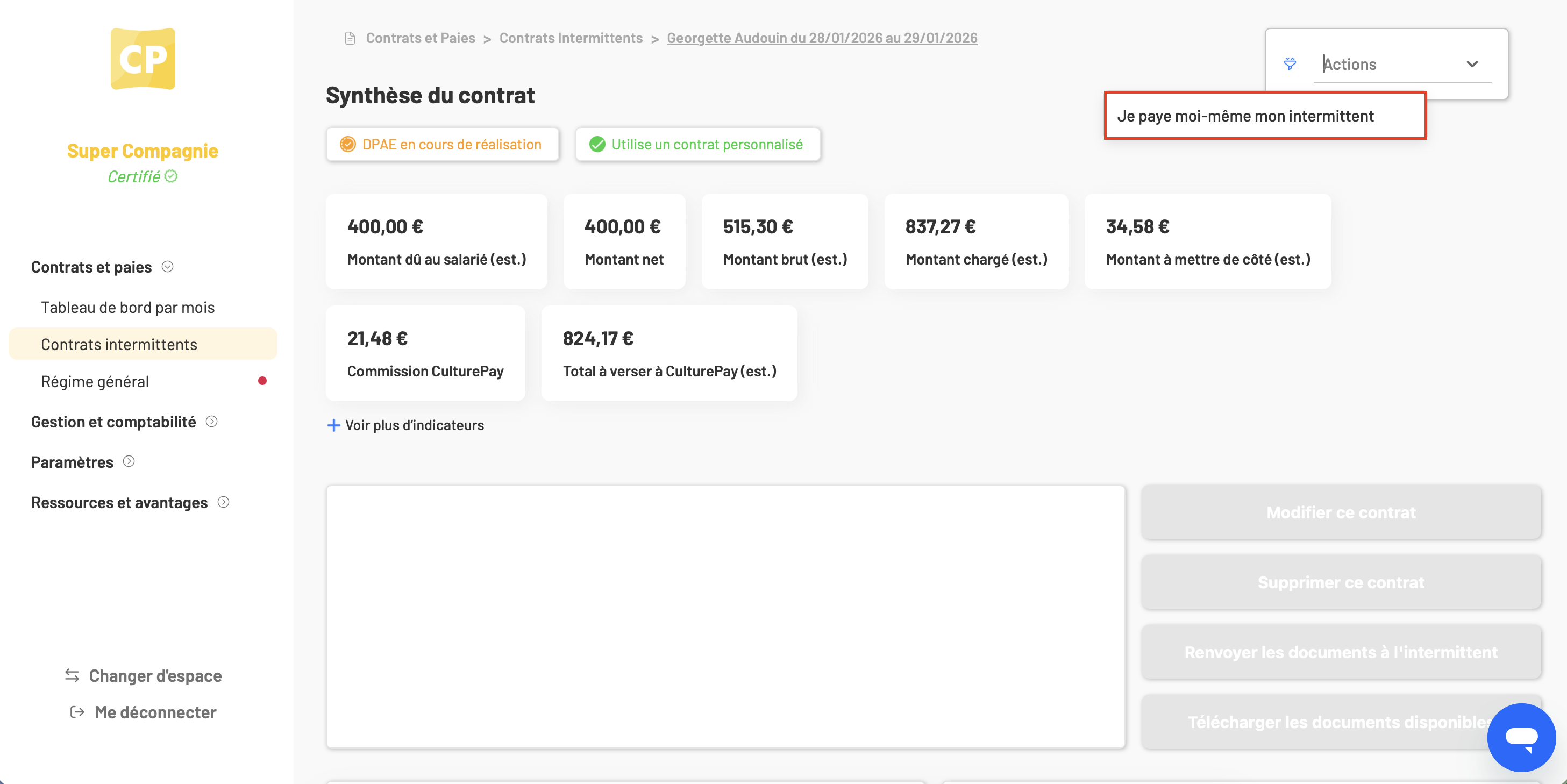Click the logout icon beside Me déconnecter

(77, 711)
